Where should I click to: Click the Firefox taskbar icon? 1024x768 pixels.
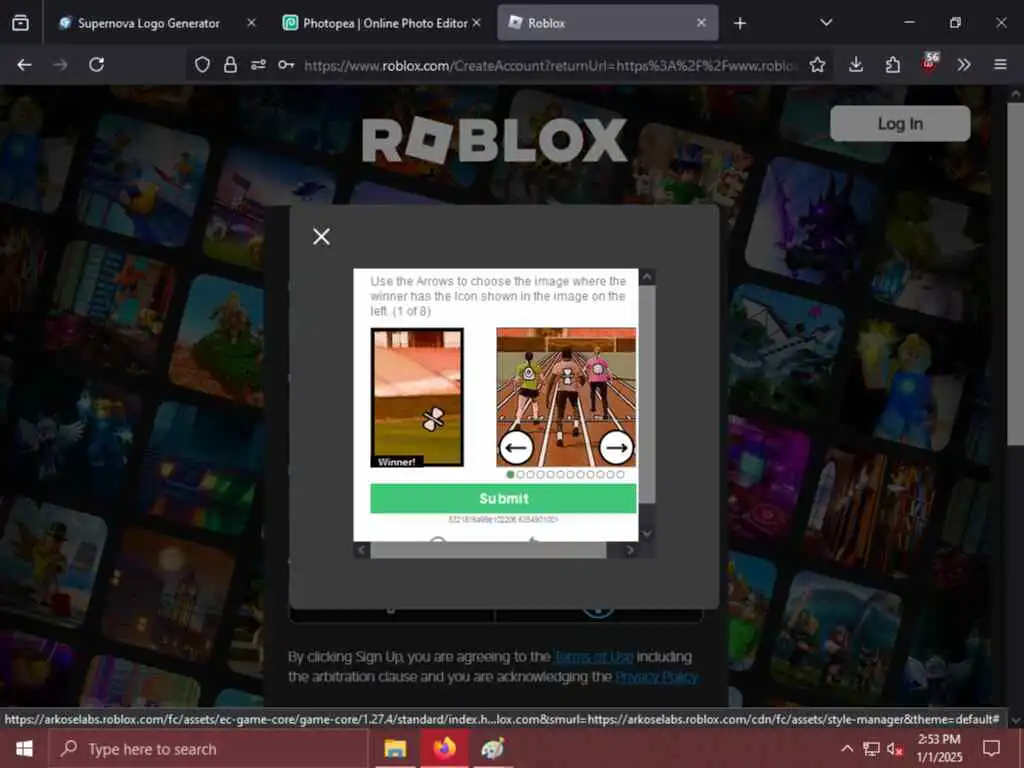(444, 748)
